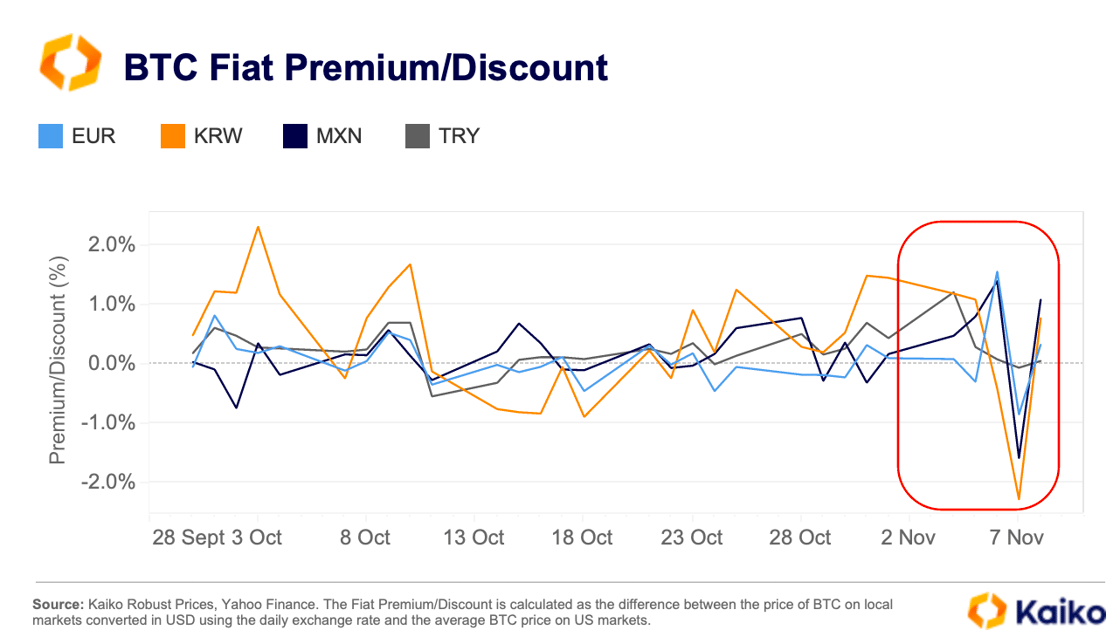Toggle the MXN series navy legend swatch
1120x644 pixels.
[x=295, y=136]
